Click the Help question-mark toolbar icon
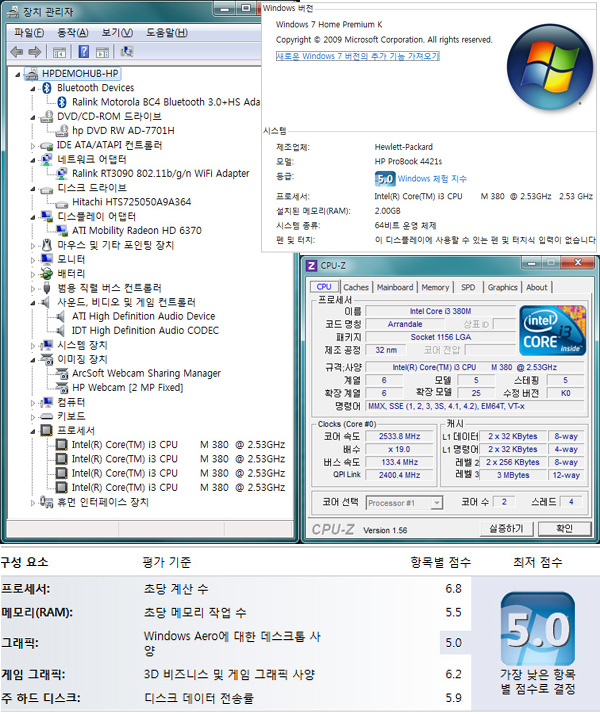Image resolution: width=600 pixels, height=714 pixels. (84, 51)
